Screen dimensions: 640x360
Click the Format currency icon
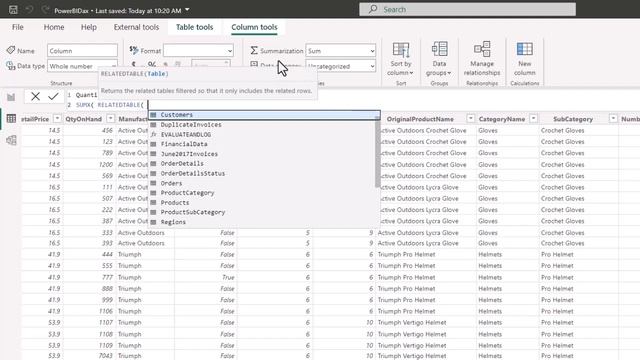pos(133,50)
